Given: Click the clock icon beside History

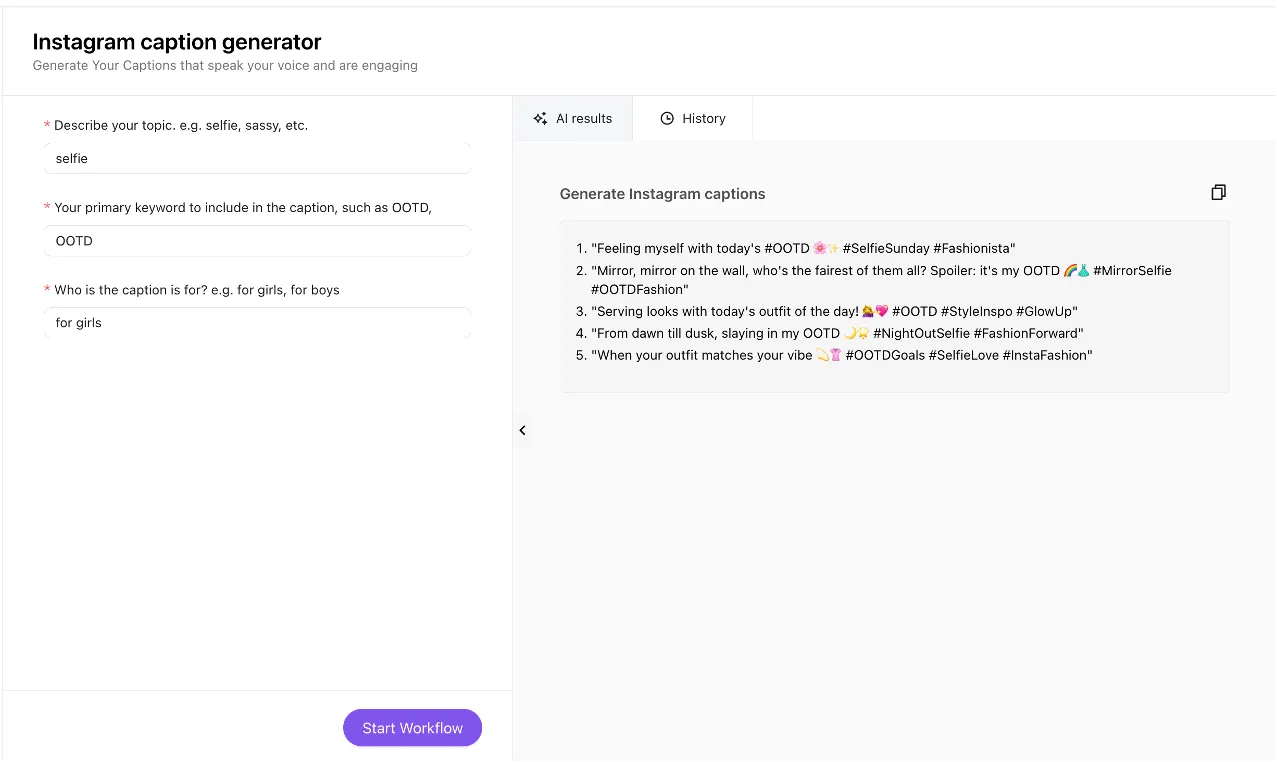Looking at the screenshot, I should [x=667, y=118].
